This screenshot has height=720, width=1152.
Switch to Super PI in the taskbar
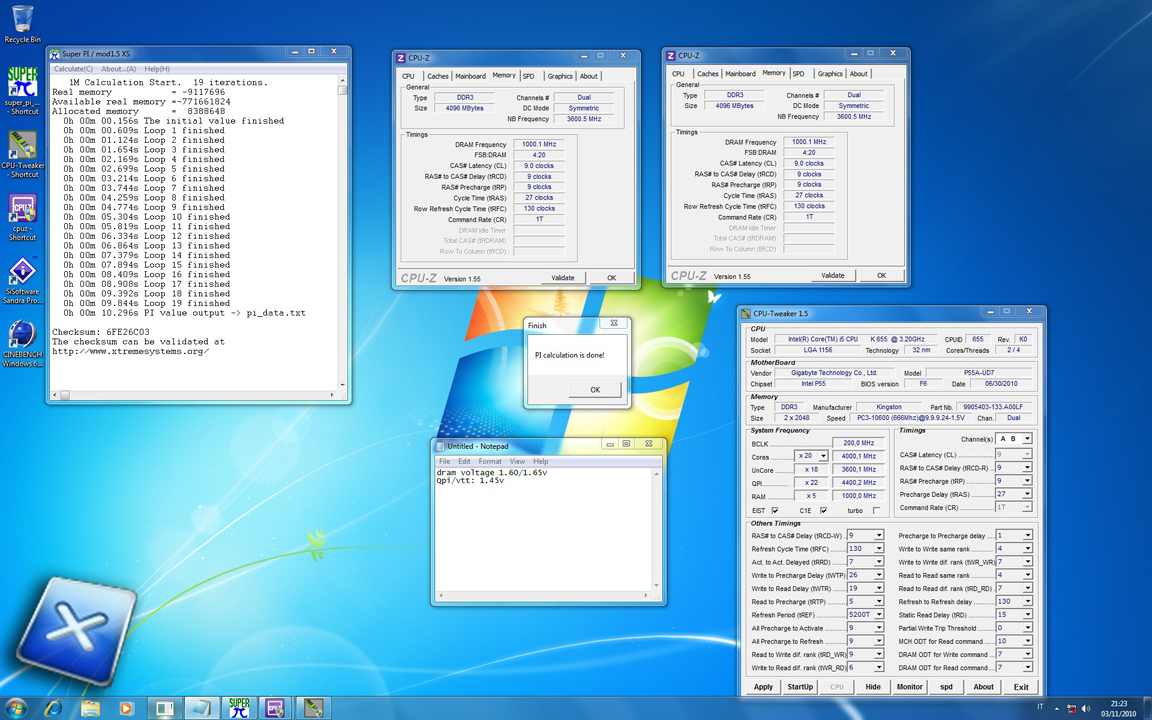point(238,707)
